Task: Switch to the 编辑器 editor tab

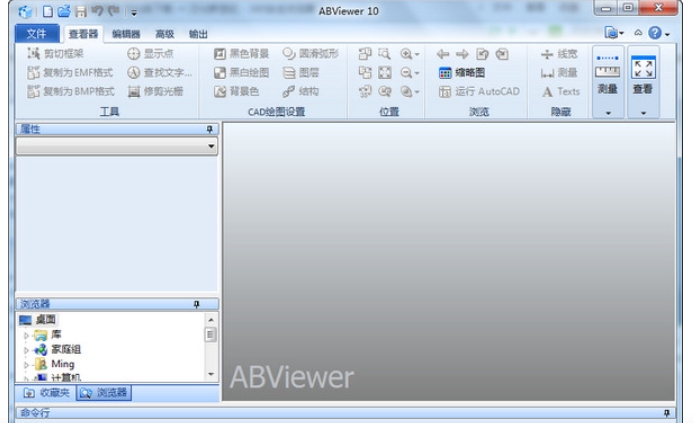Action: tap(126, 34)
